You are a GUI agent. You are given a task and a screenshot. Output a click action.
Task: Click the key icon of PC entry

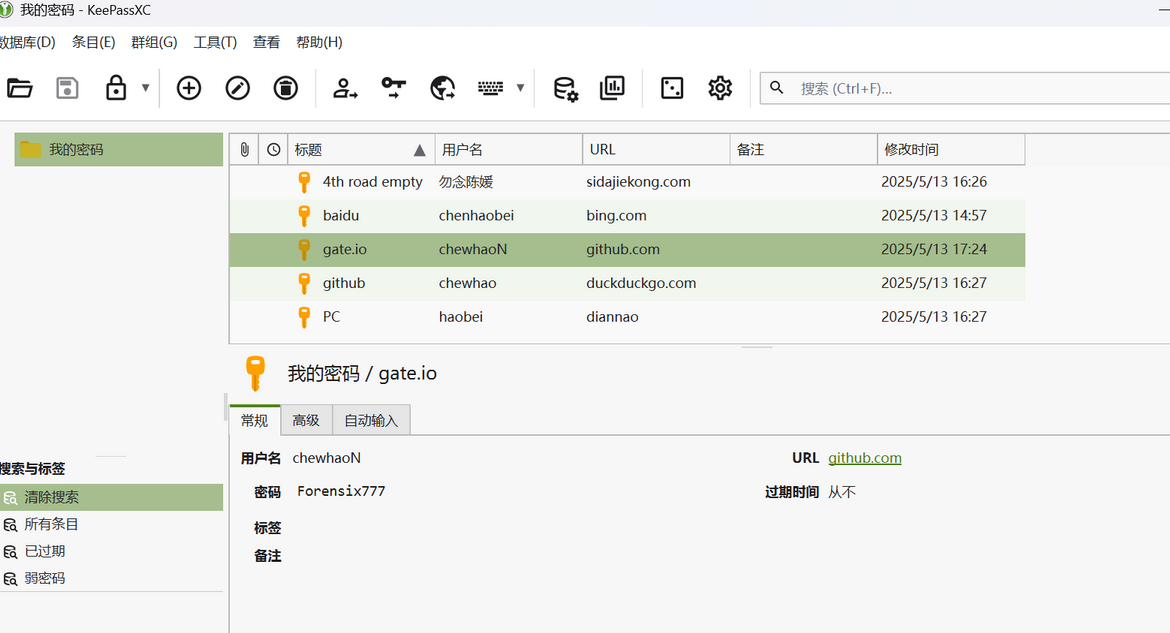304,317
